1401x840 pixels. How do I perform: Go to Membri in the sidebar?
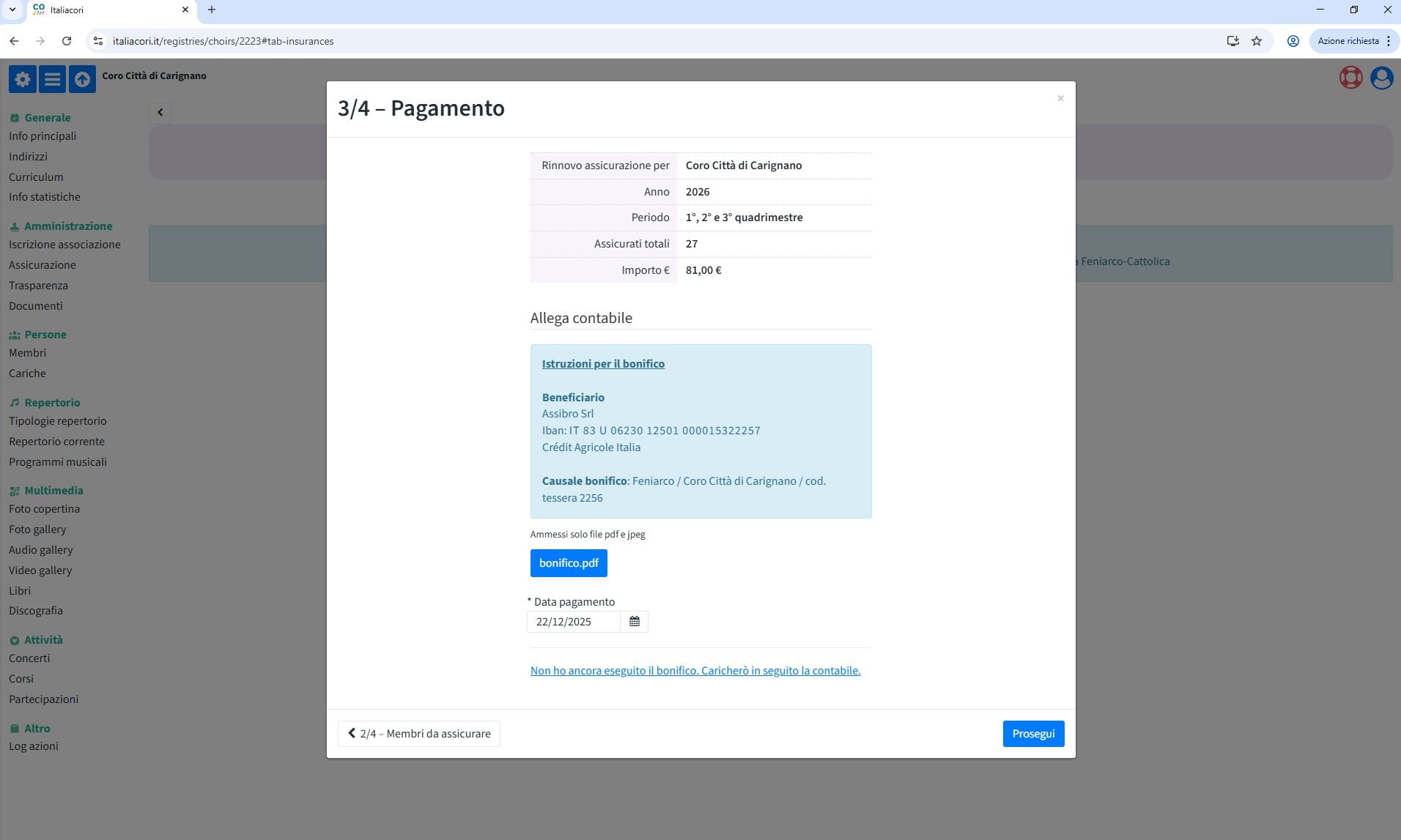pos(27,353)
